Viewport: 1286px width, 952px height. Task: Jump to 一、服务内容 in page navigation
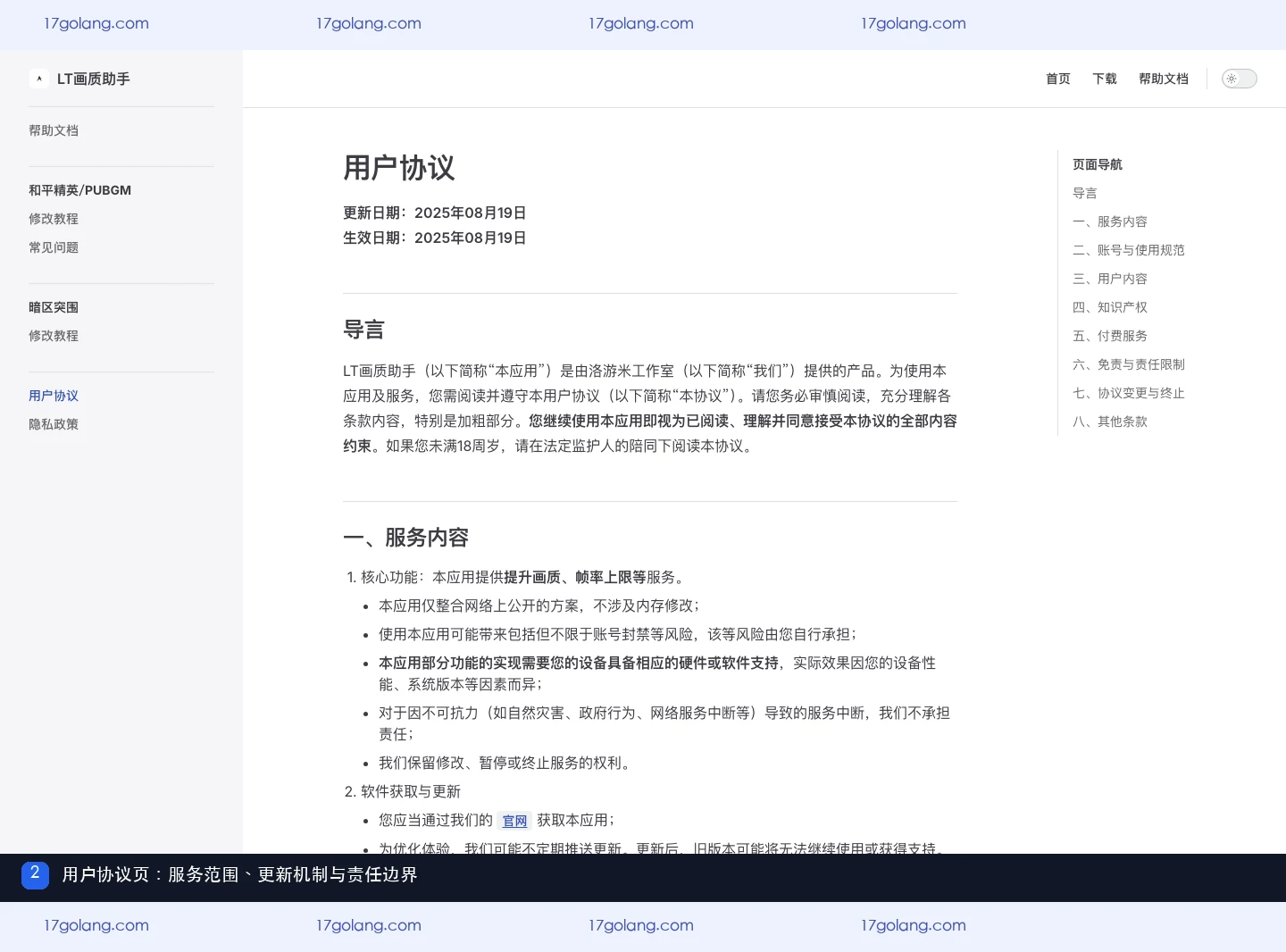1110,221
